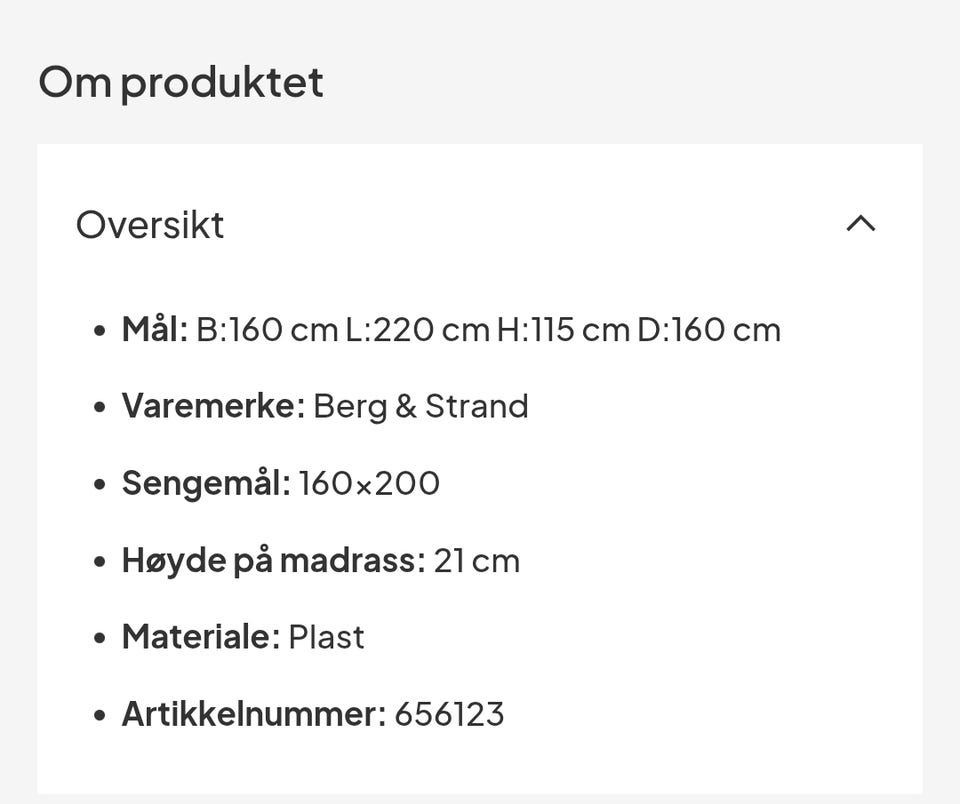This screenshot has width=960, height=804.
Task: Select the 21 cm mattress height value
Action: 477,559
